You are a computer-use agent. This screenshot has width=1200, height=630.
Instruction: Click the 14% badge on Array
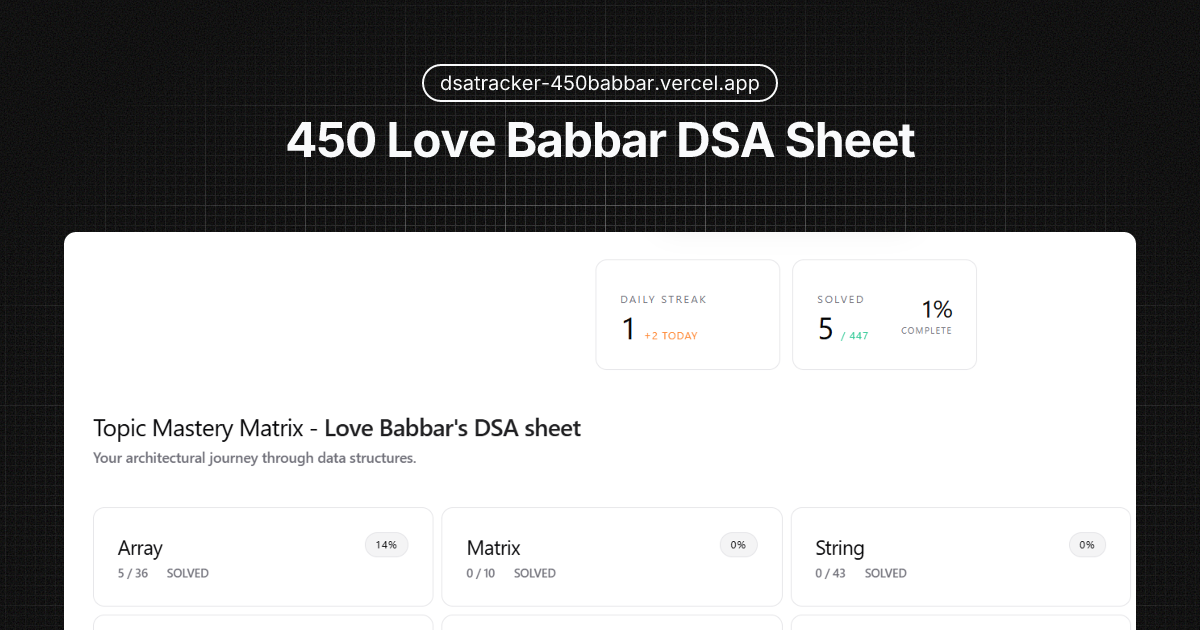387,545
